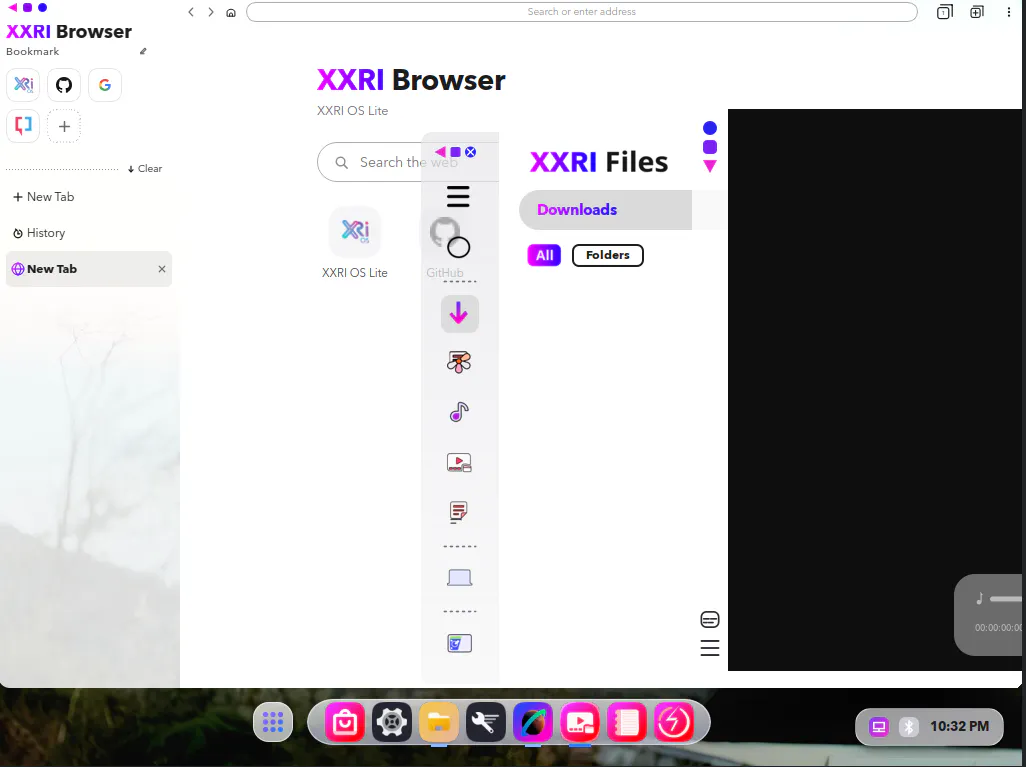1026x767 pixels.
Task: Open Pictures section in Files sidebar
Action: (459, 362)
